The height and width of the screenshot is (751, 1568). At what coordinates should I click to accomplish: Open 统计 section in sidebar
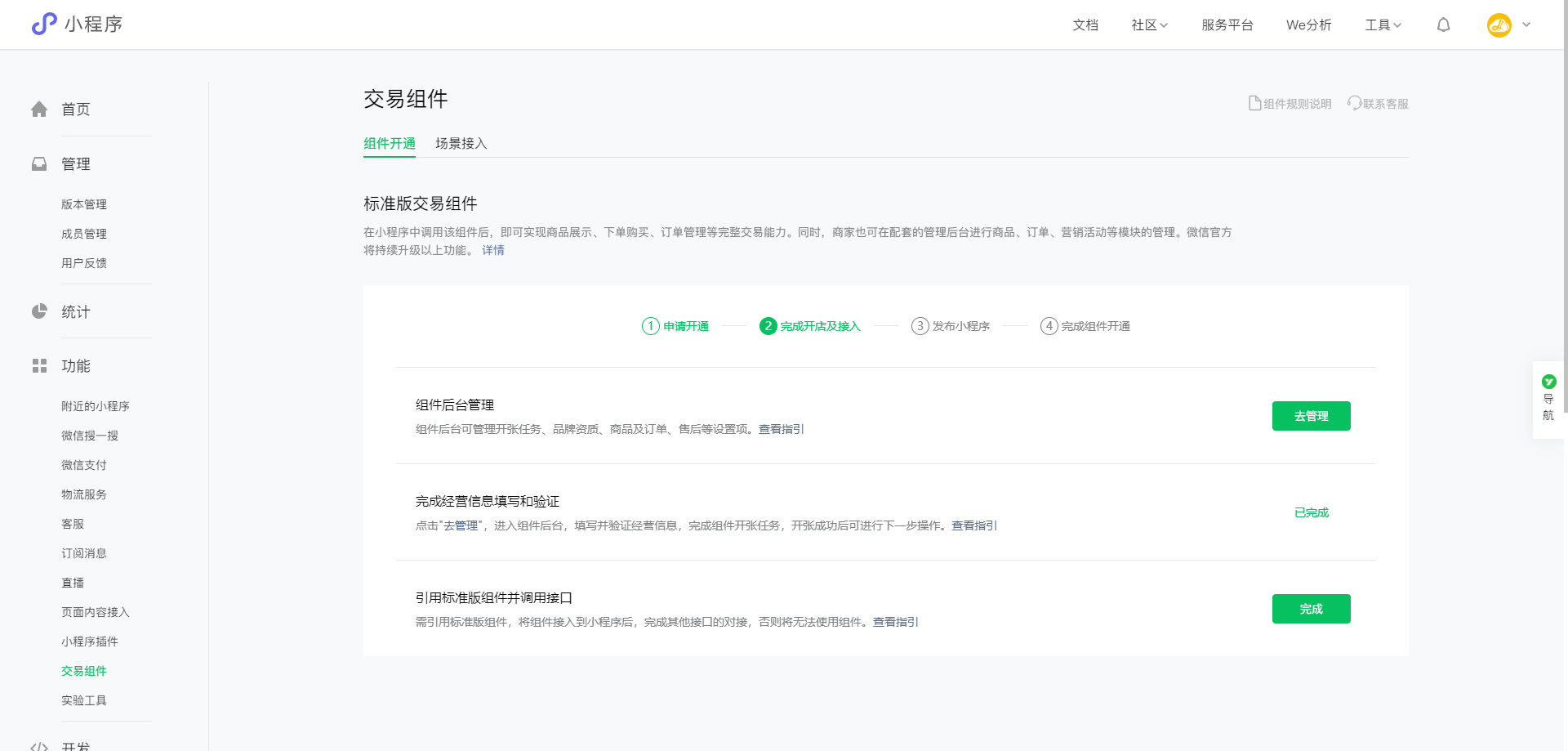click(x=76, y=311)
